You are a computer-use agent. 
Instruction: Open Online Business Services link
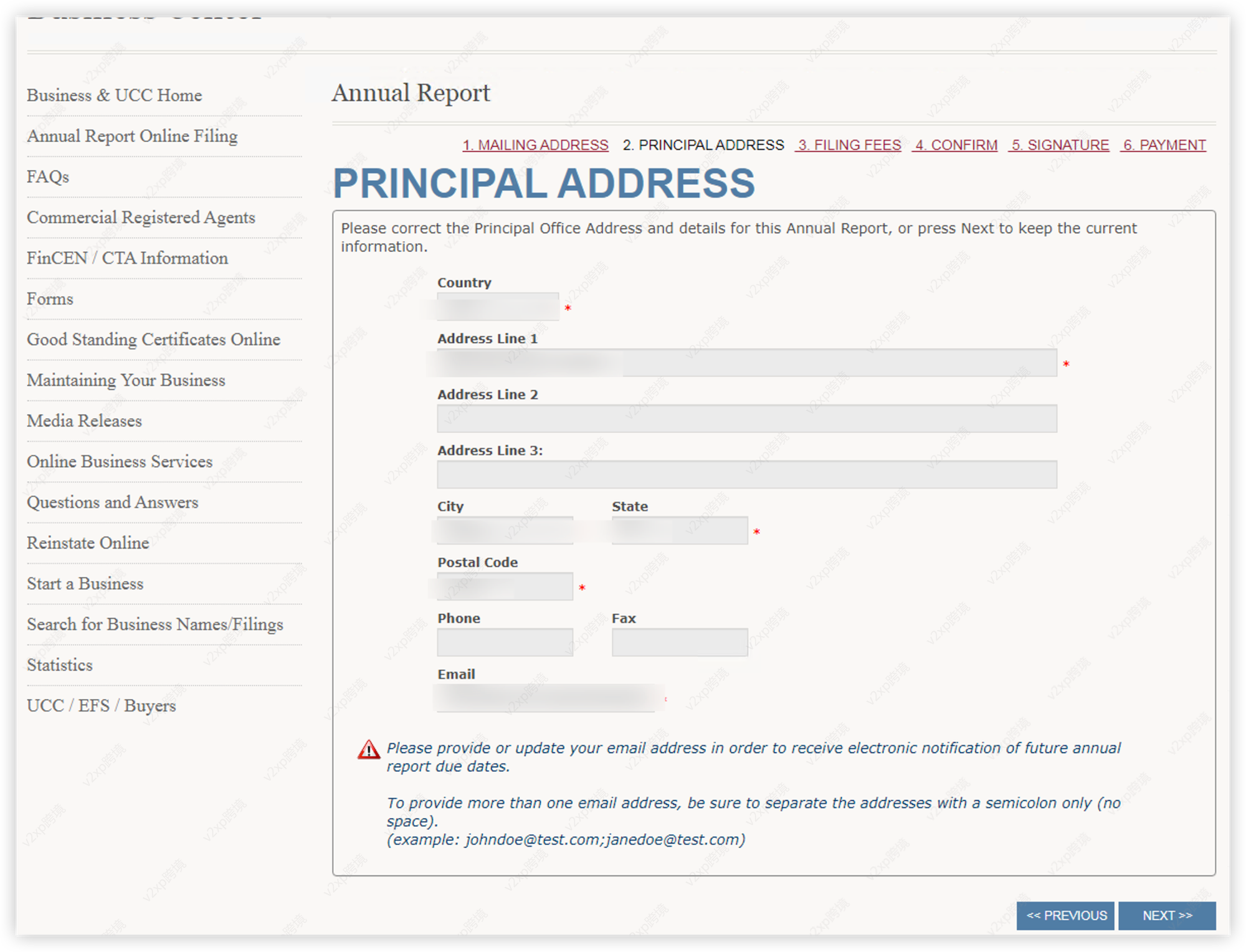tap(120, 462)
